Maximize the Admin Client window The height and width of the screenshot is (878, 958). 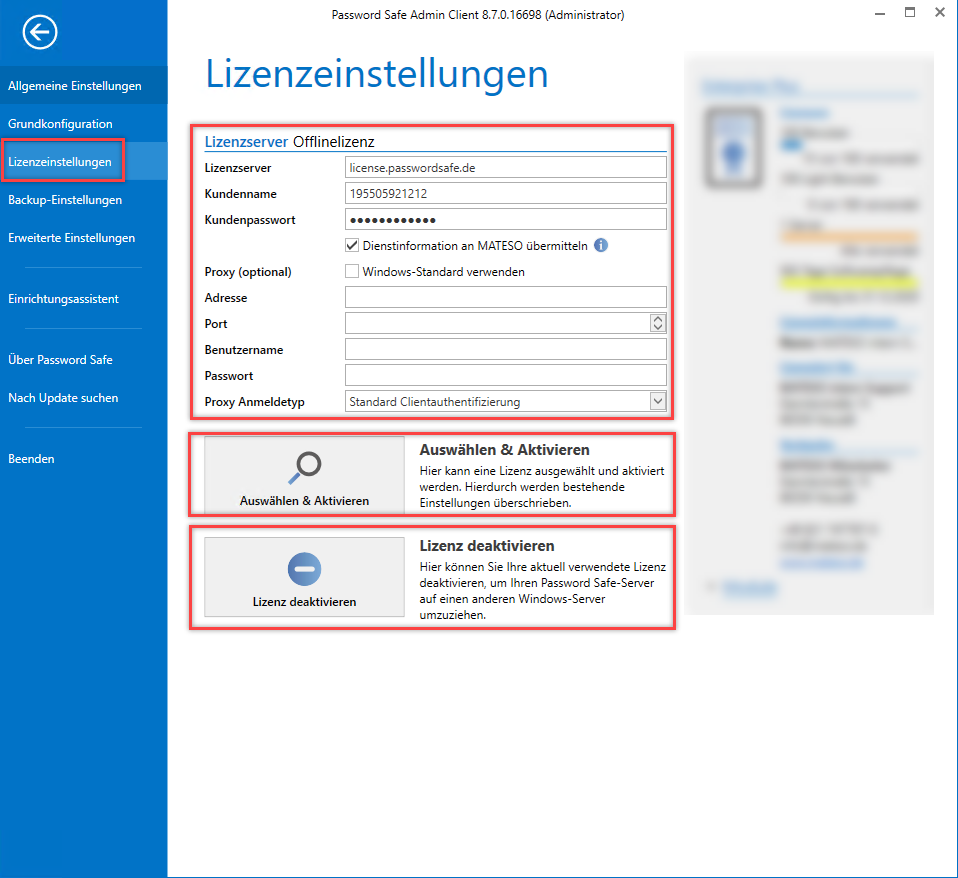coord(910,13)
